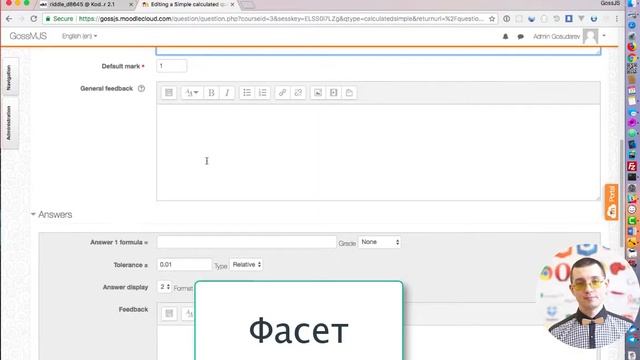Screen dimensions: 640x360
Task: Select the Editing a Simple calculated tab
Action: (x=185, y=4)
